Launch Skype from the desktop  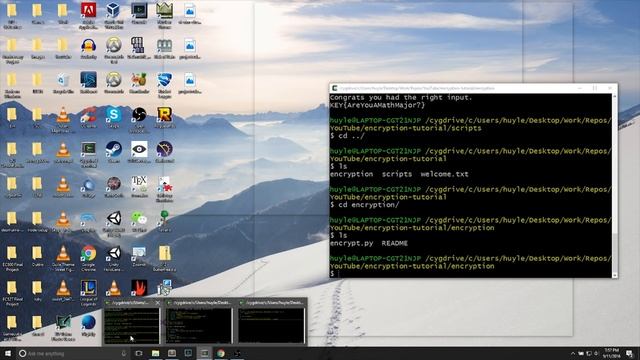113,118
